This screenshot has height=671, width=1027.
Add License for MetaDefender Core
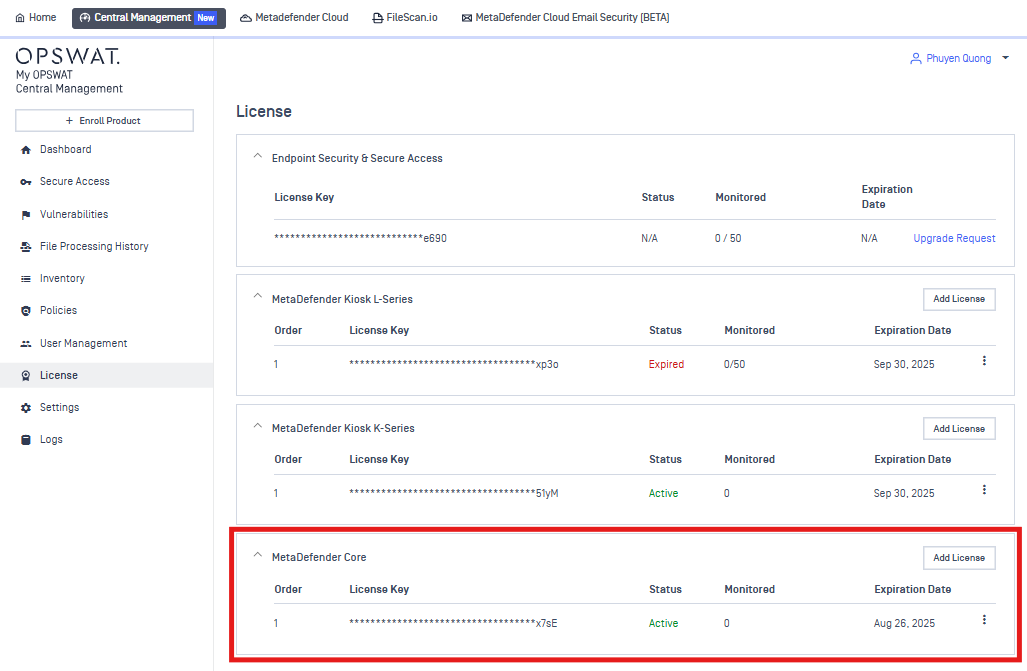959,558
